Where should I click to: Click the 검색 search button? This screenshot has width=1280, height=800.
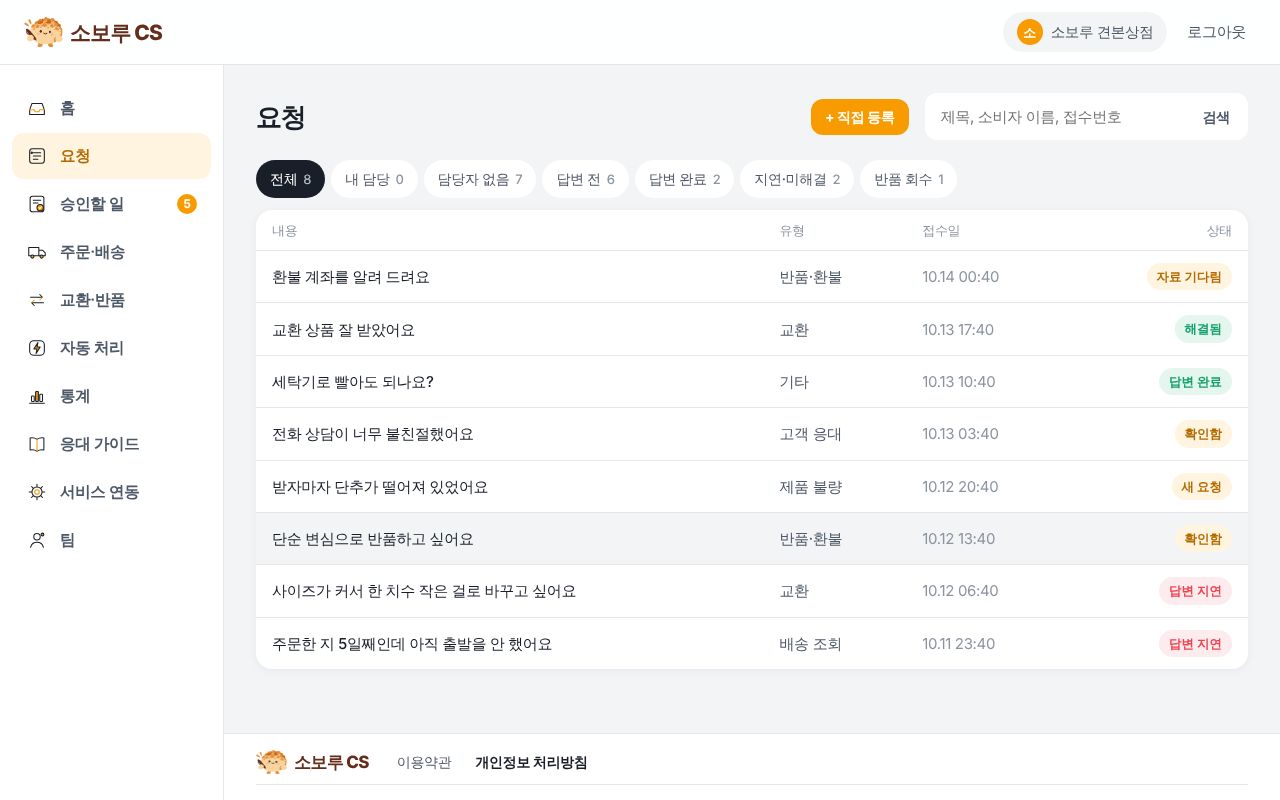(x=1216, y=117)
